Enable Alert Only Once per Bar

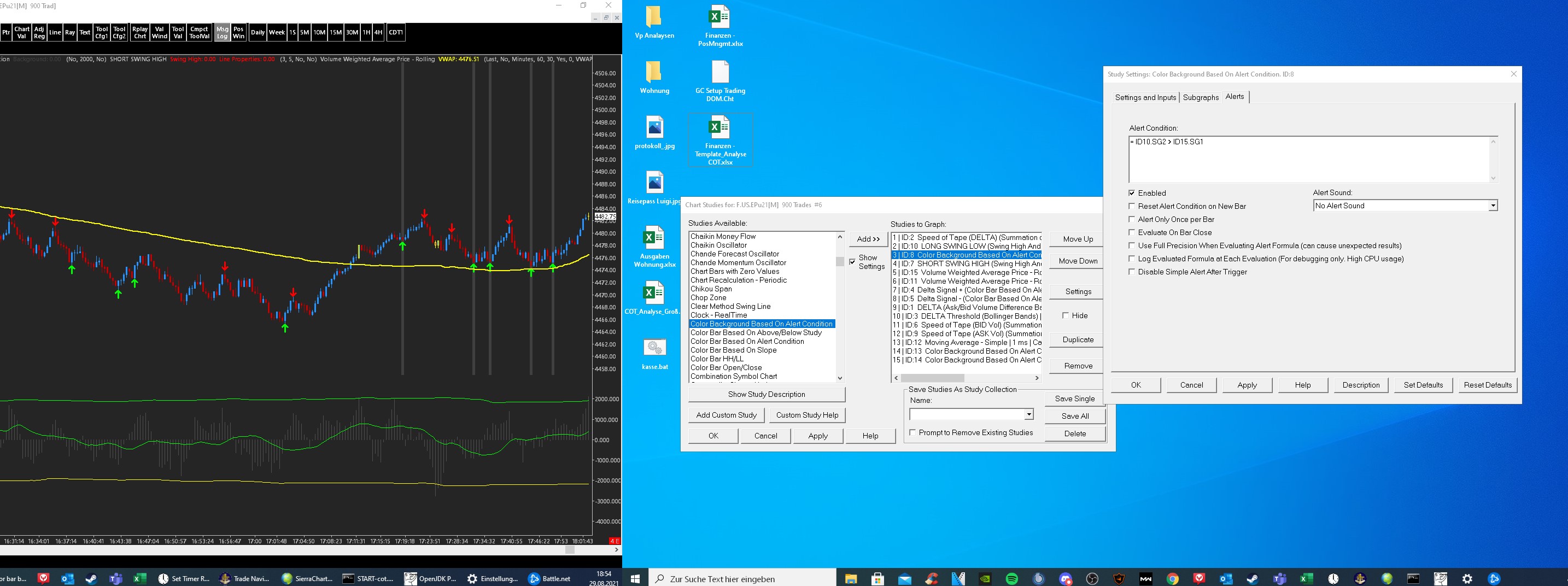(x=1132, y=219)
